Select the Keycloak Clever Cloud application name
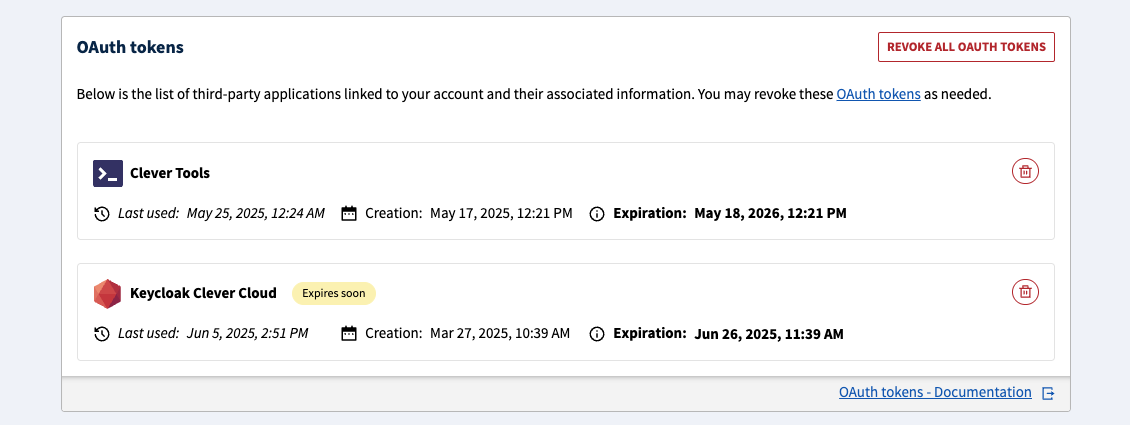The width and height of the screenshot is (1130, 425). pyautogui.click(x=203, y=293)
